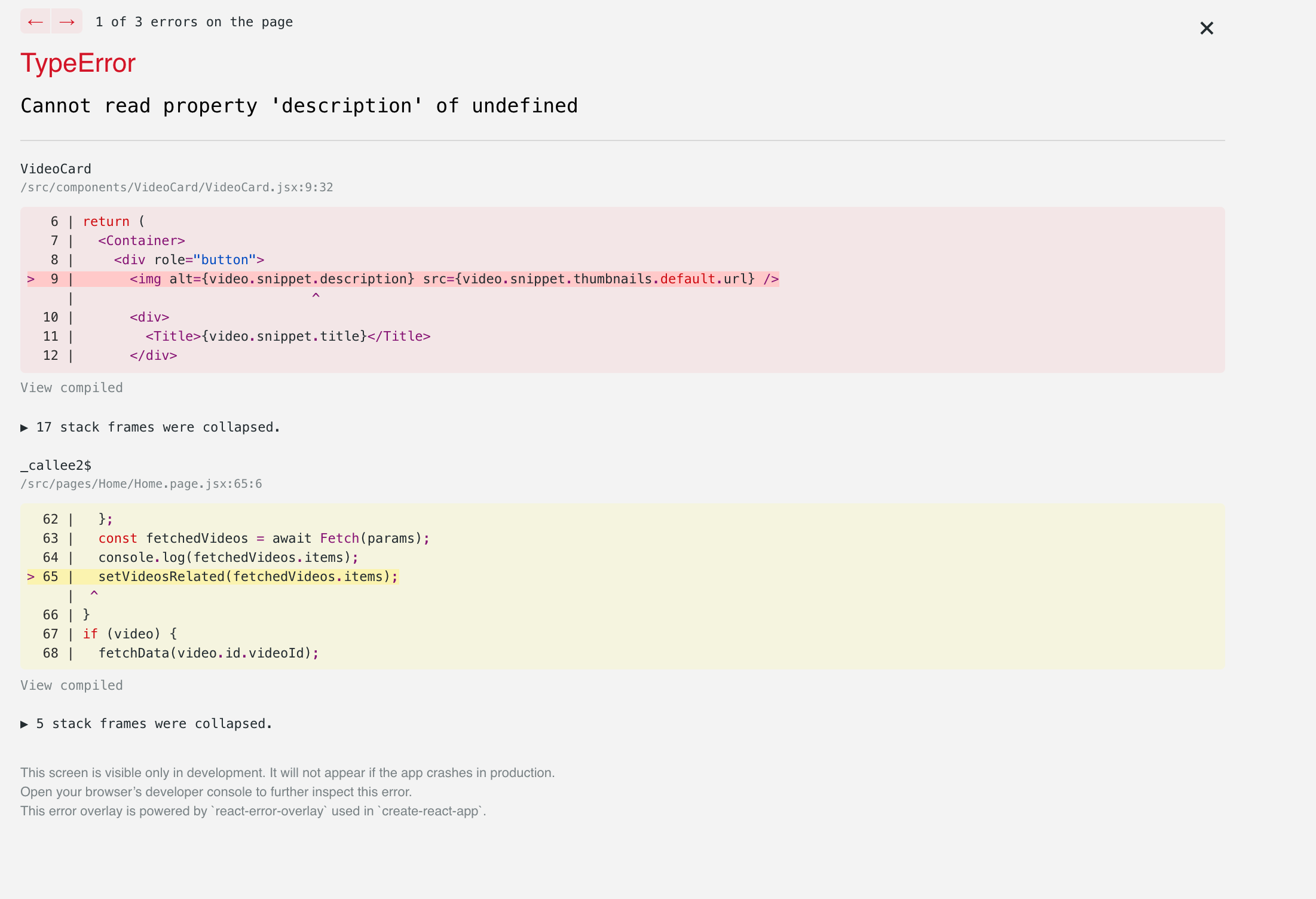Go to previous error with left arrow
The image size is (1316, 899).
point(35,22)
